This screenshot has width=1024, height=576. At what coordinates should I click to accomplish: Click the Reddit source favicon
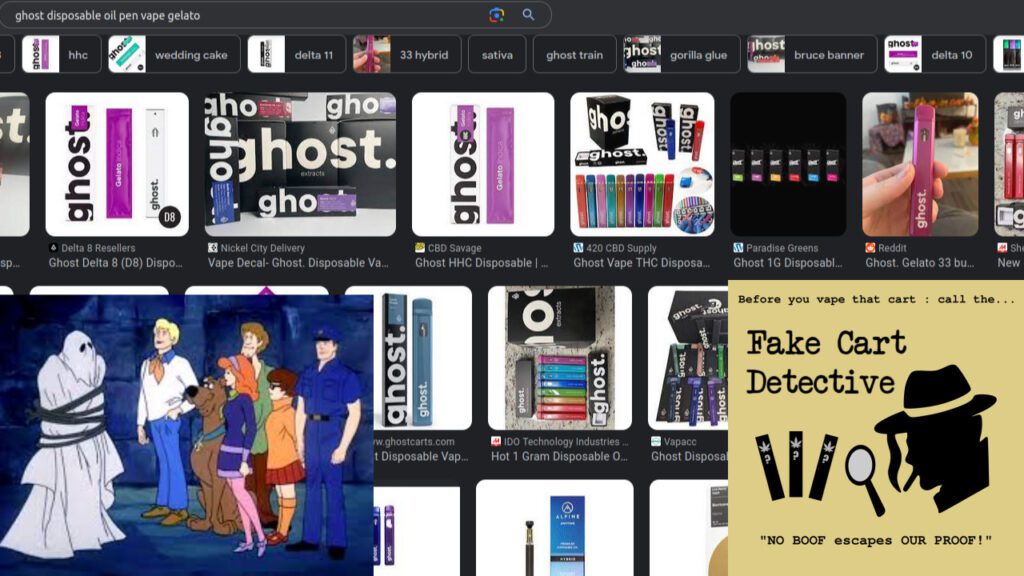pyautogui.click(x=870, y=248)
